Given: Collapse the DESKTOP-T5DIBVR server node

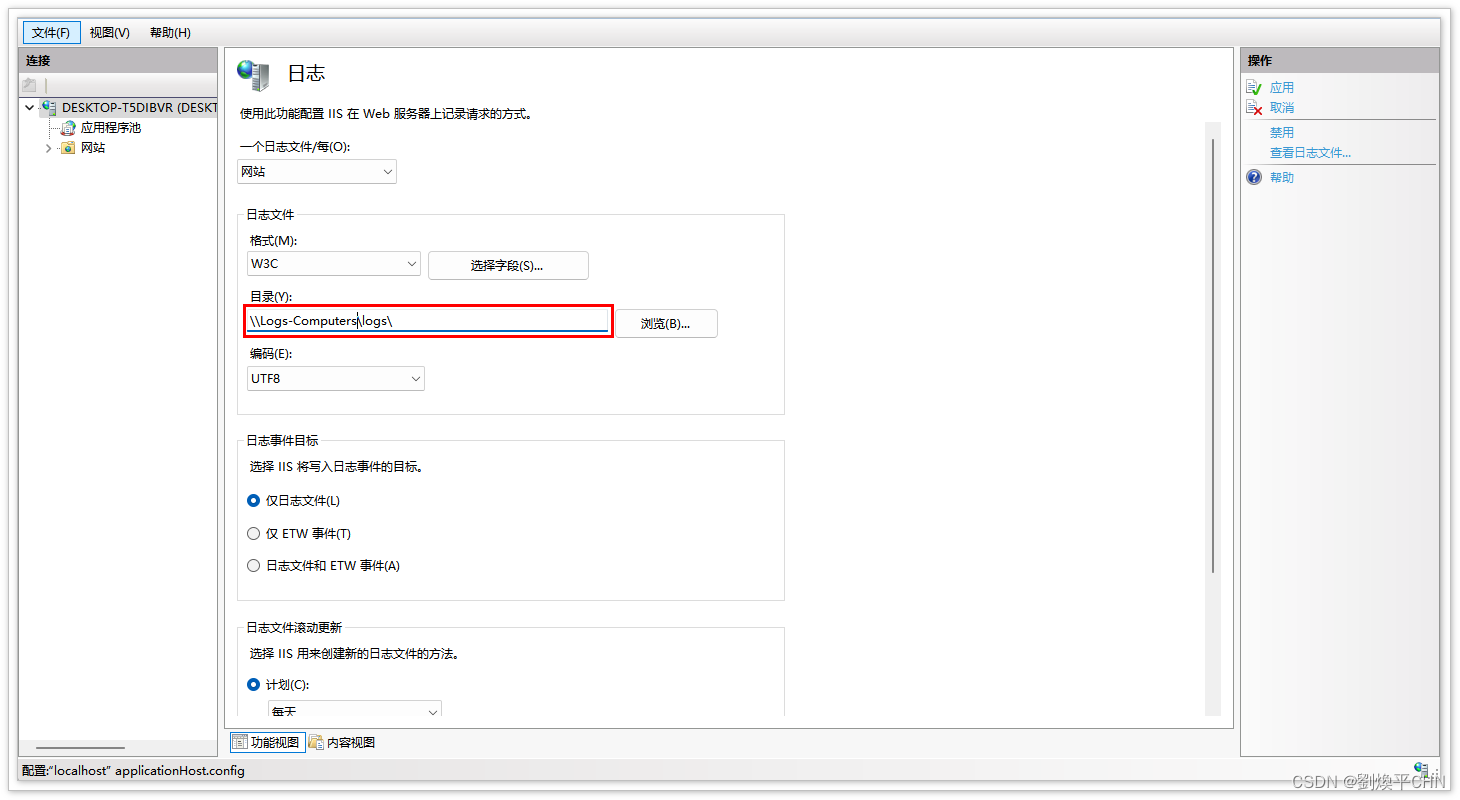Looking at the screenshot, I should click(30, 107).
